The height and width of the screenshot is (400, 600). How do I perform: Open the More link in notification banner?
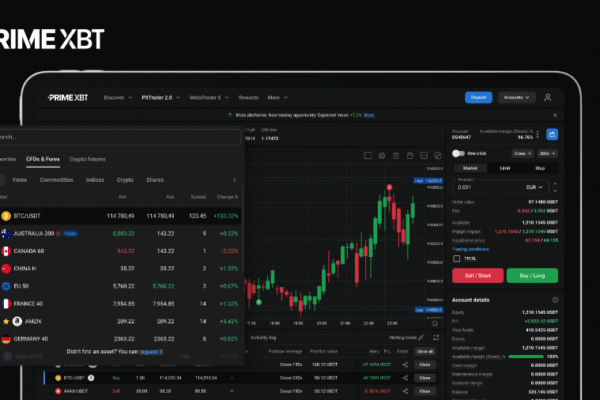tap(369, 115)
